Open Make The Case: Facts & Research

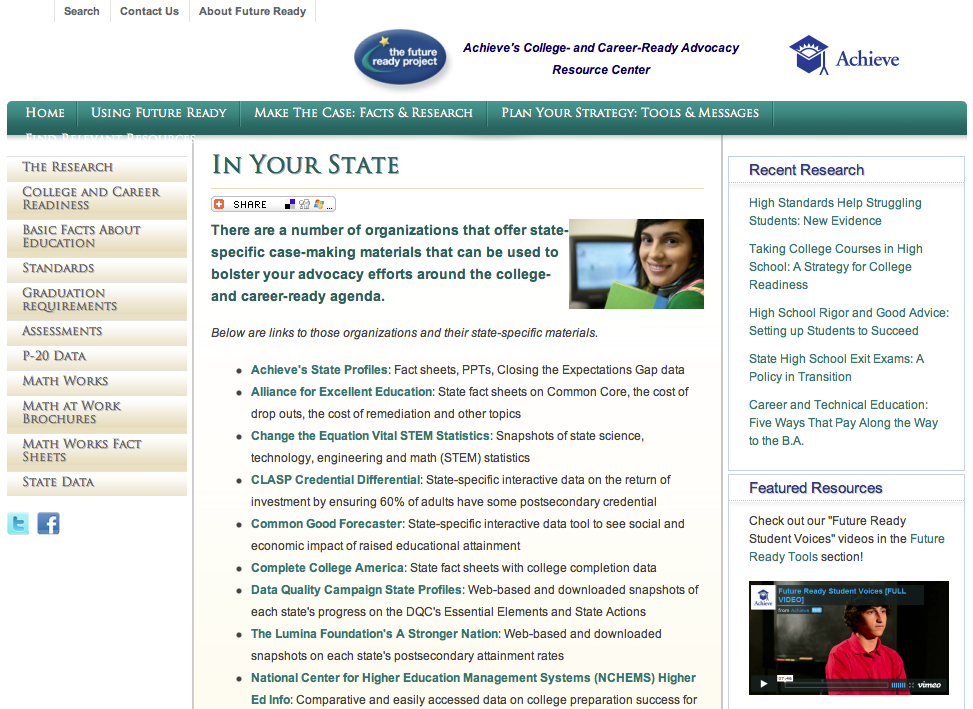click(364, 113)
